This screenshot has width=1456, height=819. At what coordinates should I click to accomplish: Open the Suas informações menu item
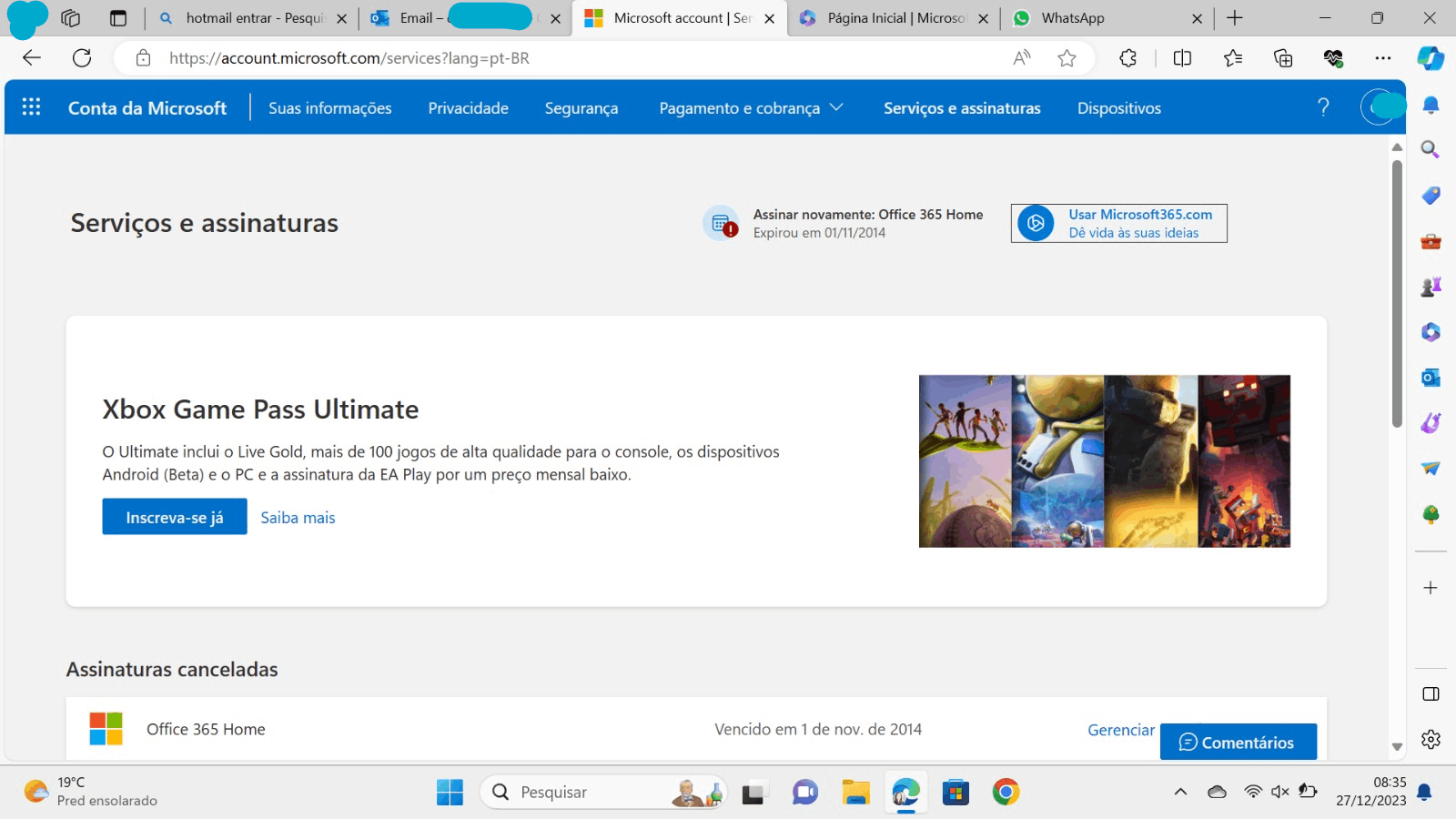pyautogui.click(x=329, y=107)
